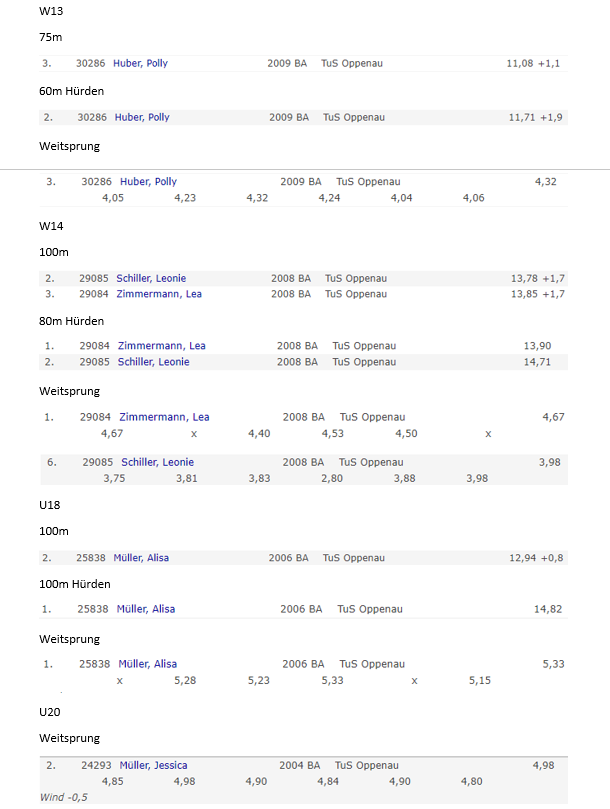Click Müller, Alisa in U18 100m results
610x809 pixels.
[141, 558]
